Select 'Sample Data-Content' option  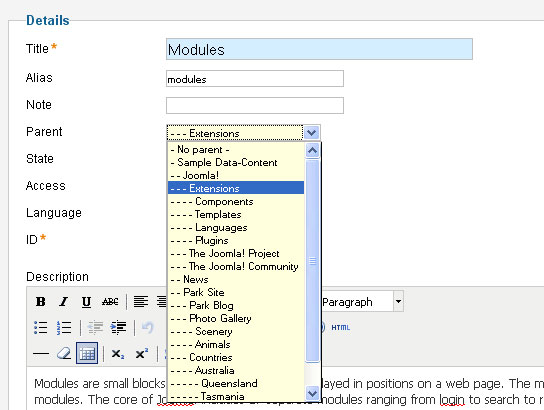click(x=236, y=162)
